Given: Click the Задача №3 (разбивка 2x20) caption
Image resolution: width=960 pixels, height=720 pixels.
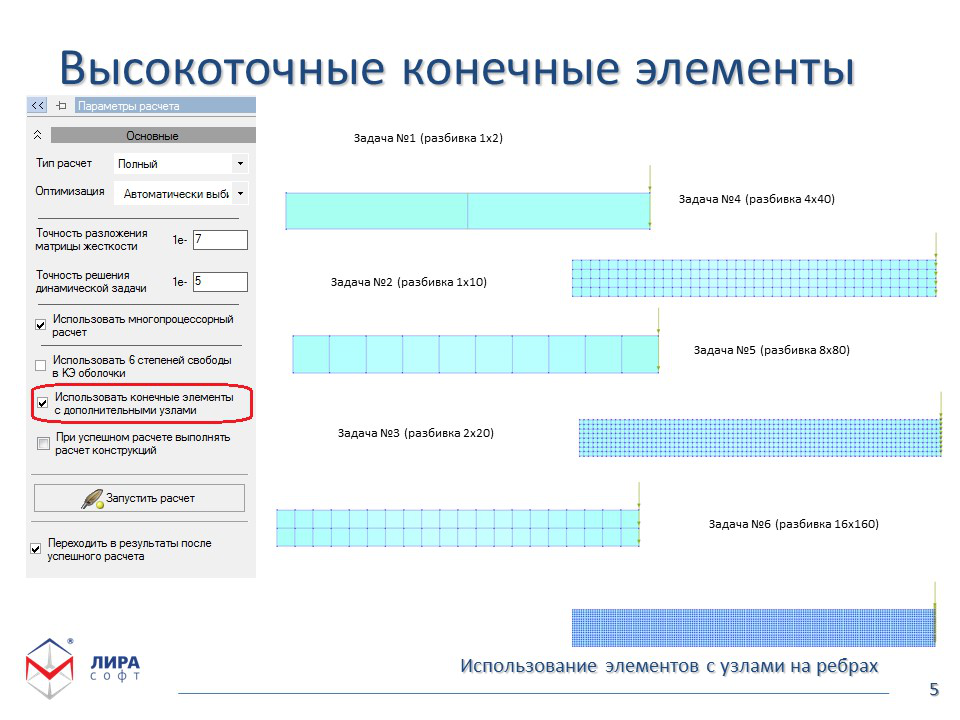Looking at the screenshot, I should point(416,433).
